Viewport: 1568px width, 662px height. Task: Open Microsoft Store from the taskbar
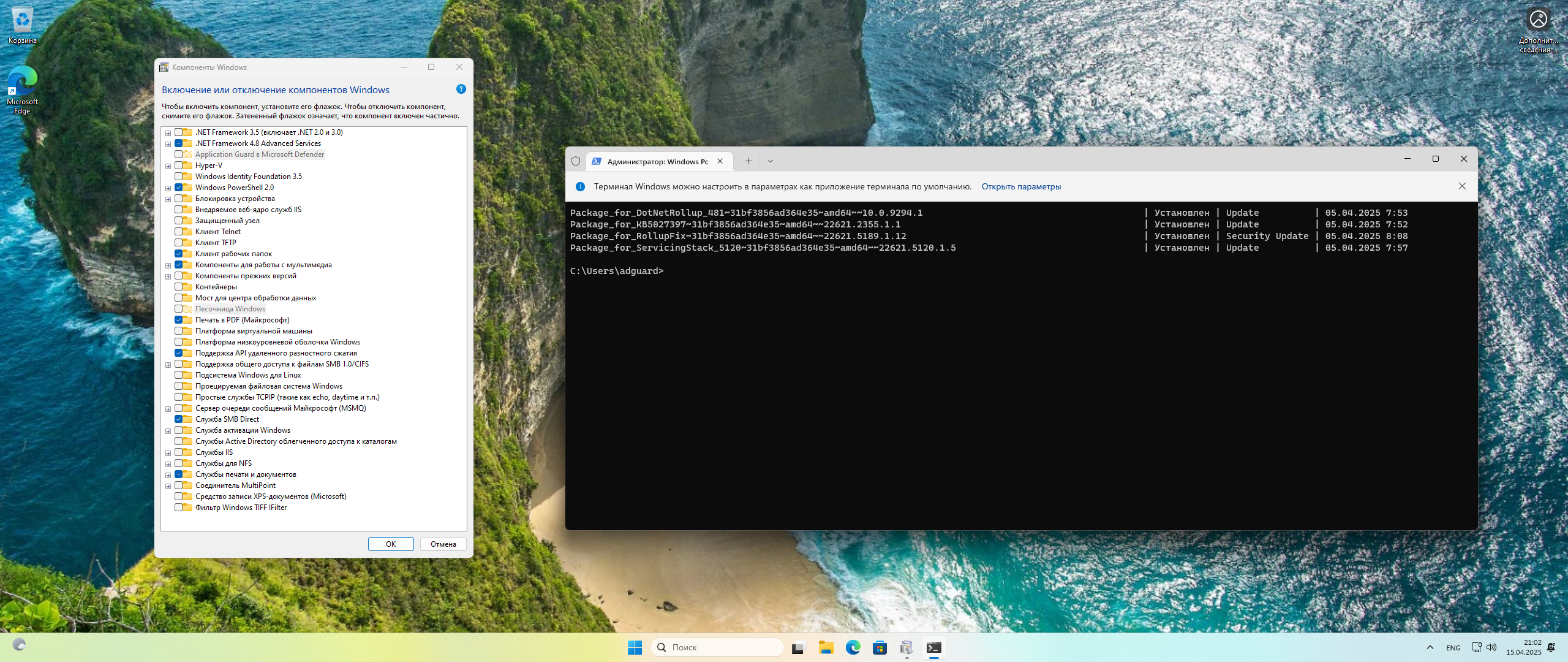(880, 647)
